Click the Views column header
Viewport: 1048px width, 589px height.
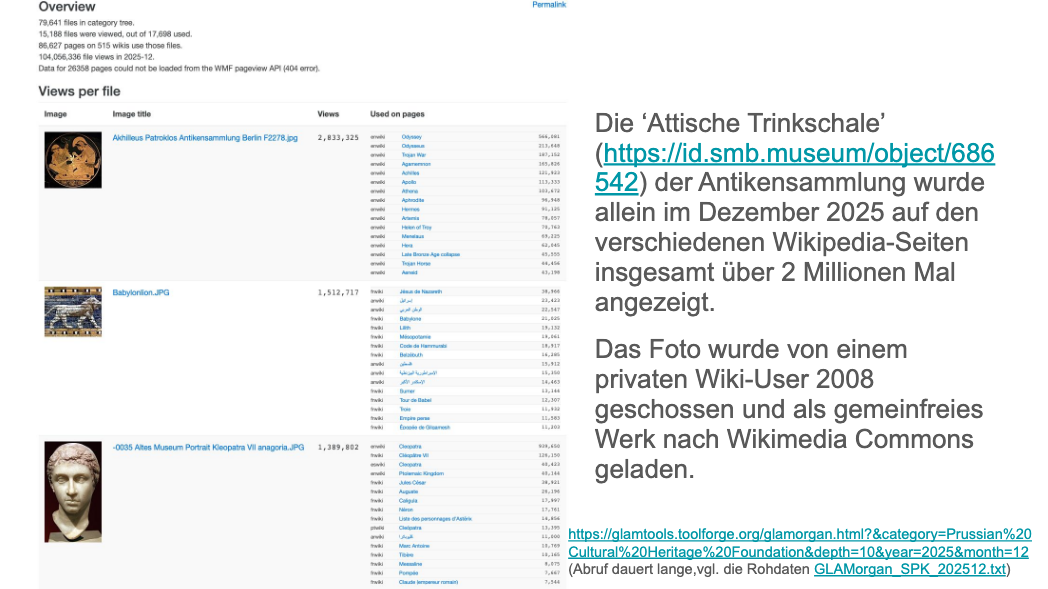pyautogui.click(x=328, y=114)
